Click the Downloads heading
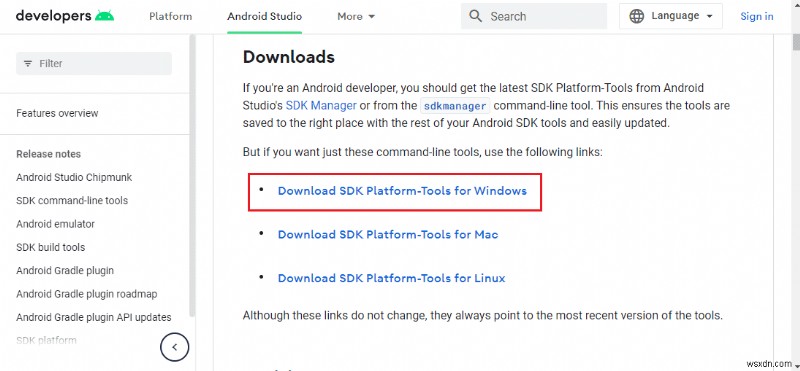The height and width of the screenshot is (371, 800). 289,57
